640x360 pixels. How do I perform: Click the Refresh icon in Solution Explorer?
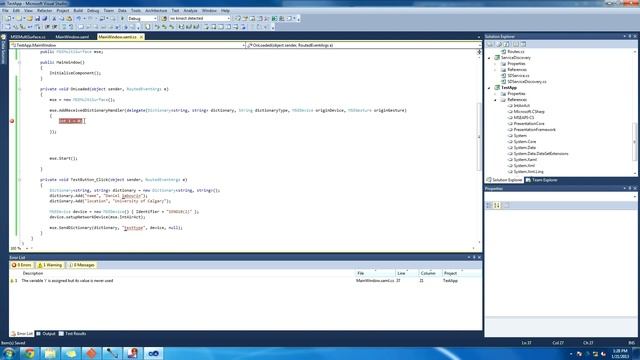click(x=506, y=44)
